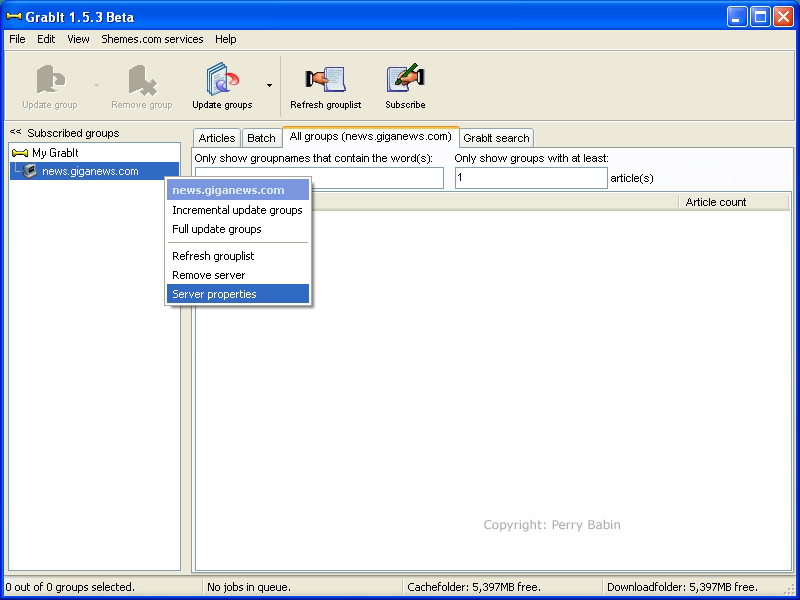This screenshot has height=600, width=800.
Task: Click the Article count column header
Action: tap(734, 202)
